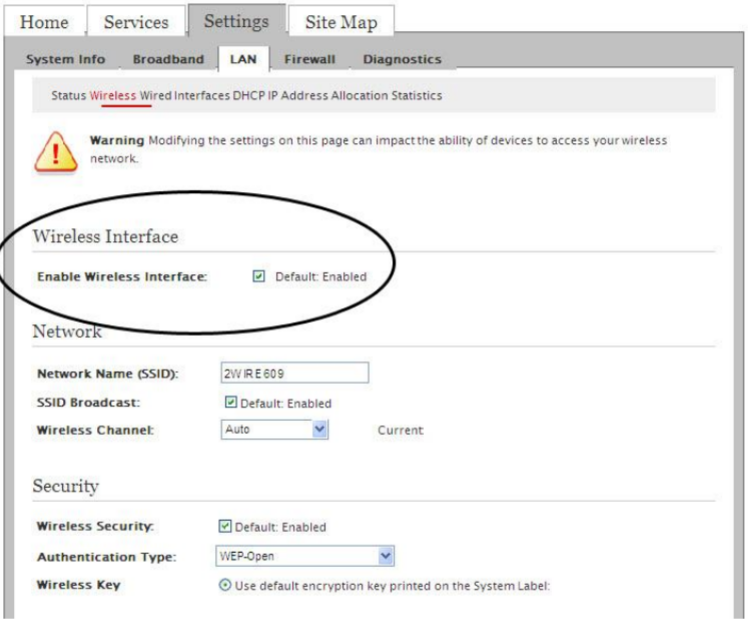748x627 pixels.
Task: Open the Diagnostics sub-tab
Action: 402,59
